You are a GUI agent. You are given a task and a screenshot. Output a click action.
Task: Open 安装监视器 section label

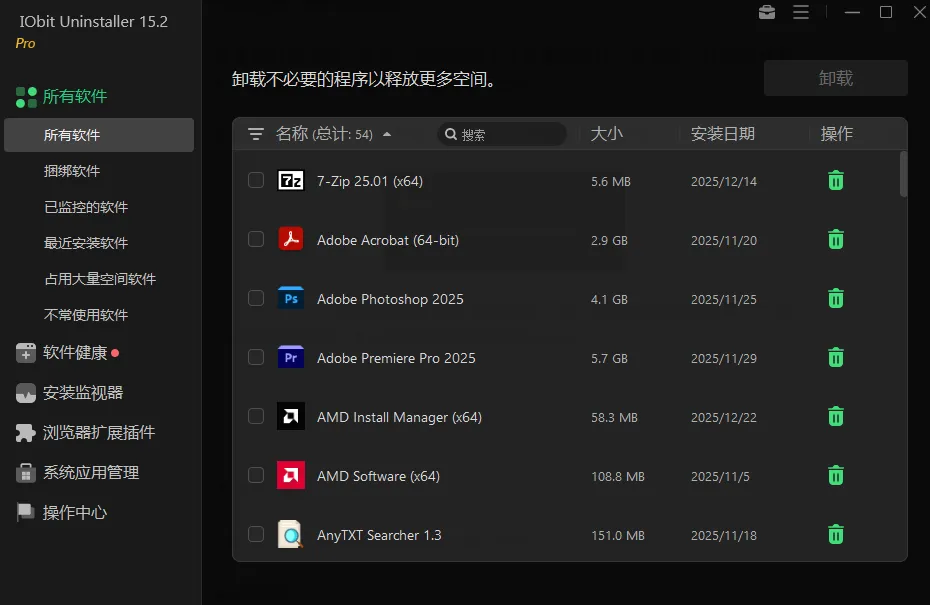tap(83, 393)
